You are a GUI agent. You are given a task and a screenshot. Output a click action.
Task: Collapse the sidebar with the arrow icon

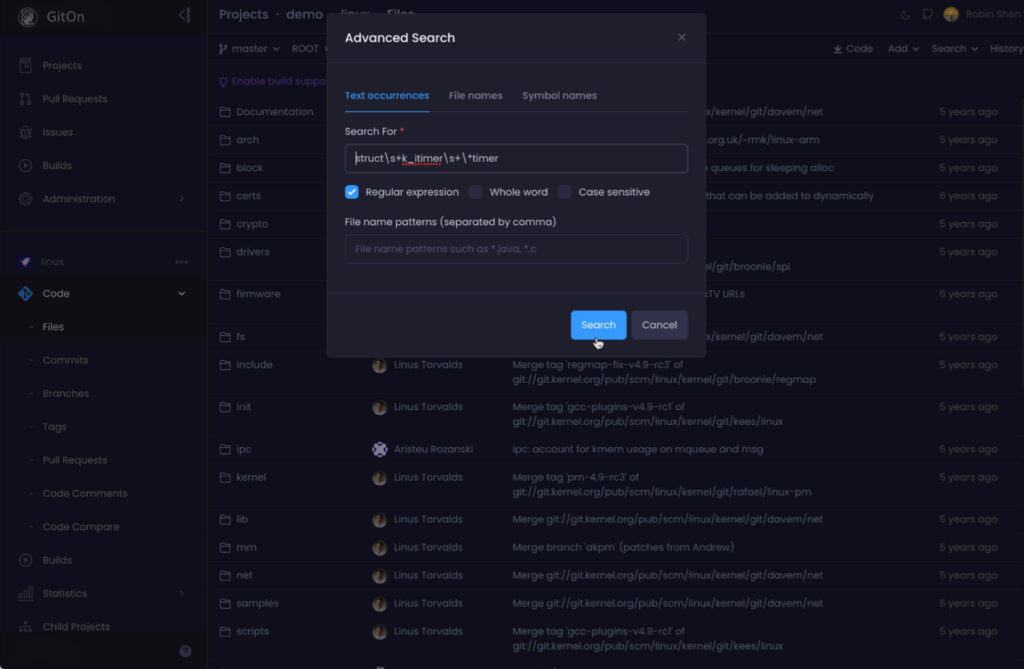(x=184, y=15)
